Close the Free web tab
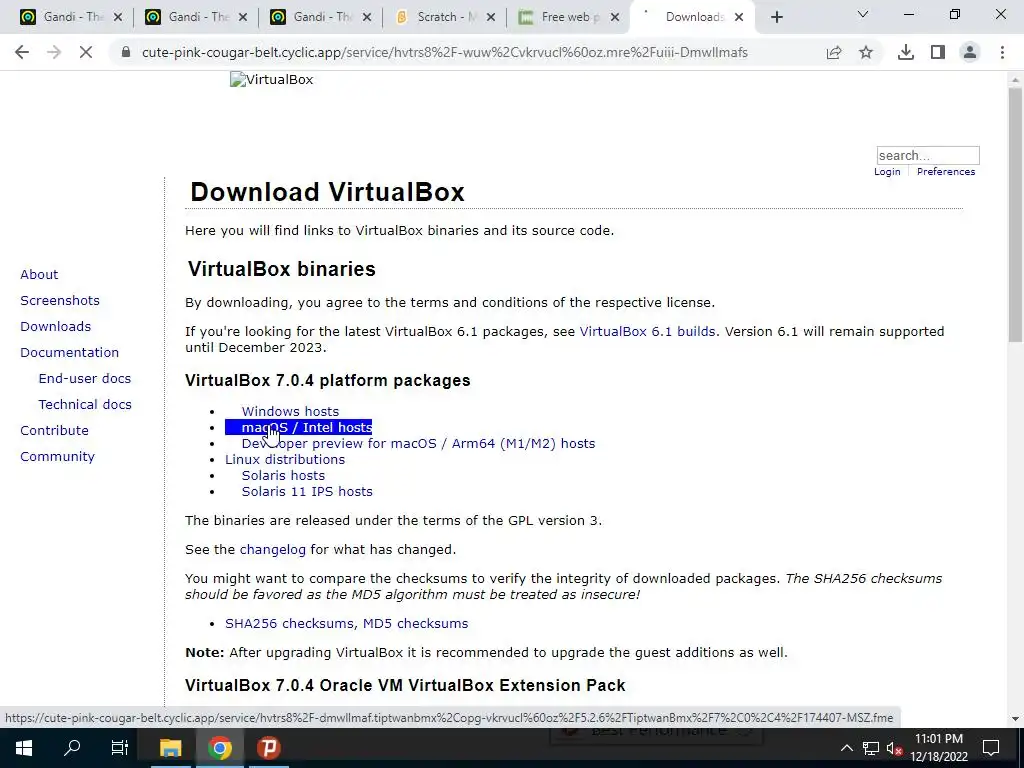This screenshot has height=768, width=1024. [x=615, y=18]
